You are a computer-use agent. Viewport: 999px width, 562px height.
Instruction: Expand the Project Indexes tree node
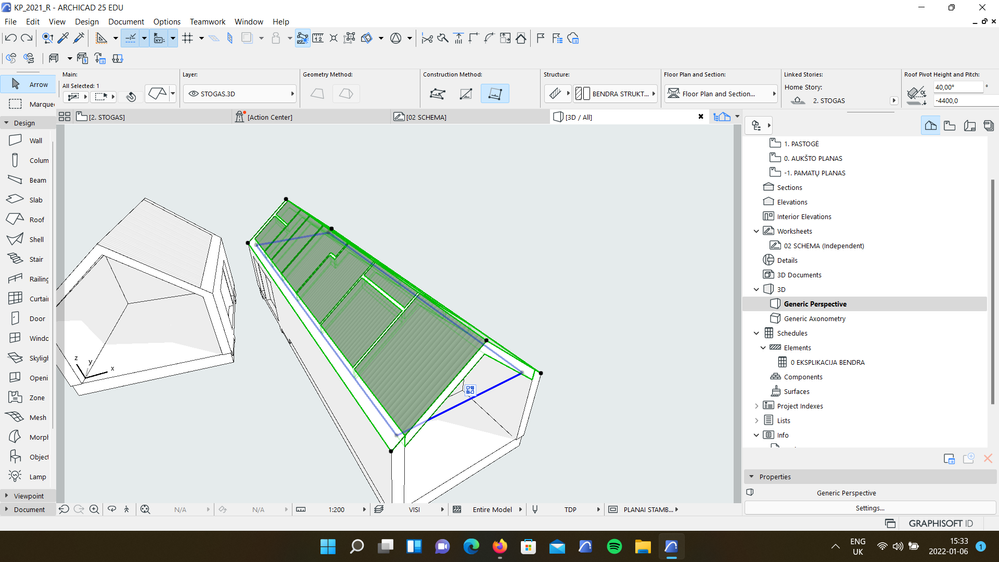(756, 406)
